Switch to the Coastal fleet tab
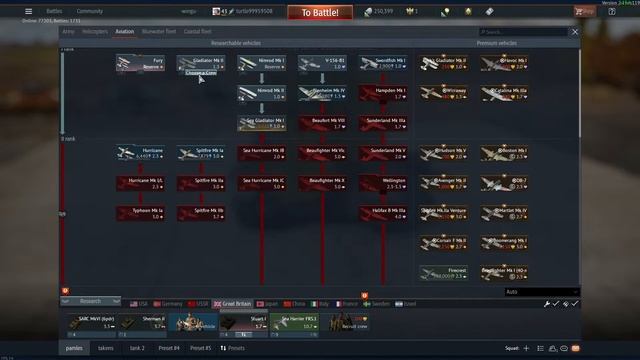Image resolution: width=640 pixels, height=360 pixels. click(x=198, y=31)
